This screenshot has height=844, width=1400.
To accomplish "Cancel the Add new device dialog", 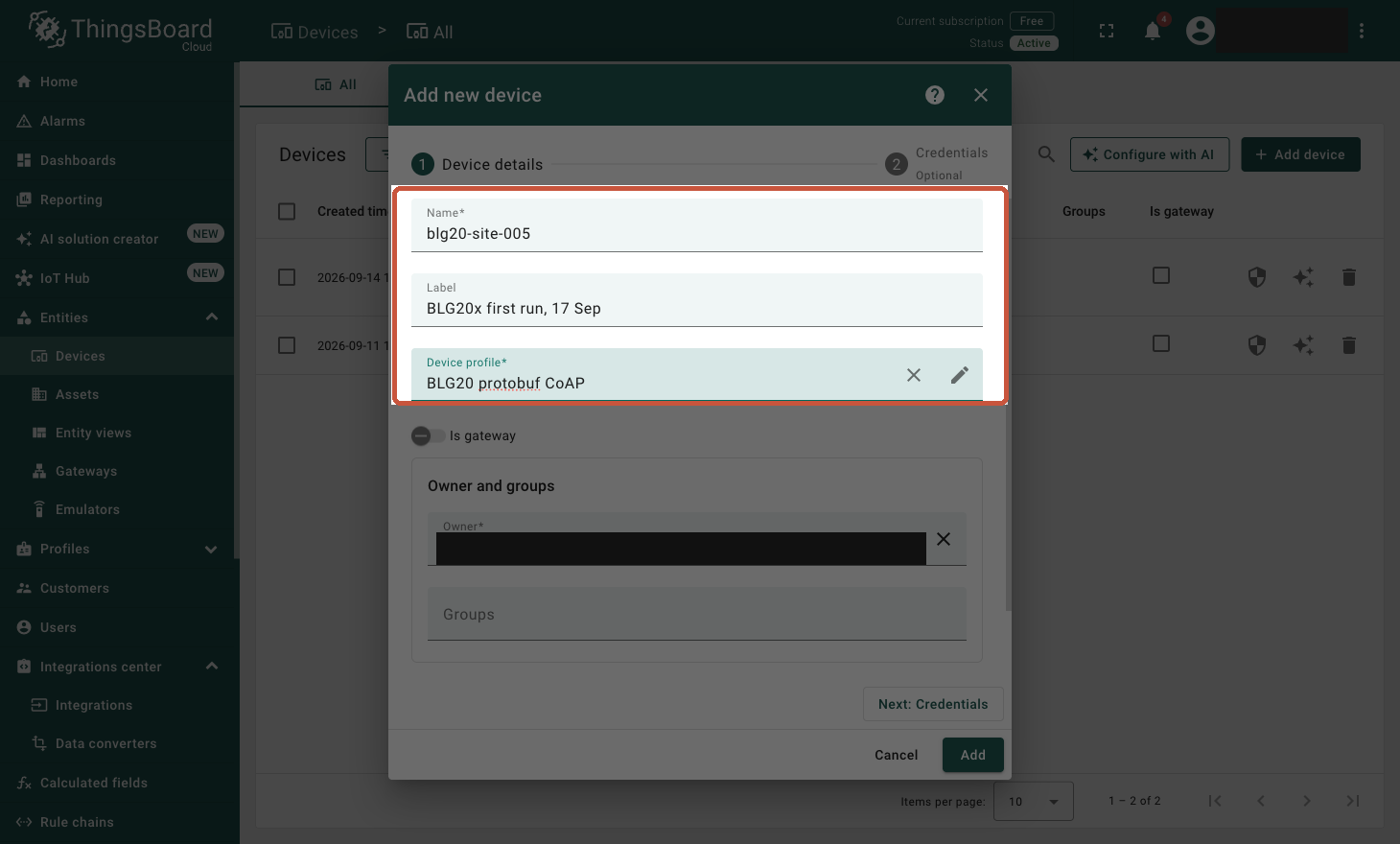I will tap(897, 755).
